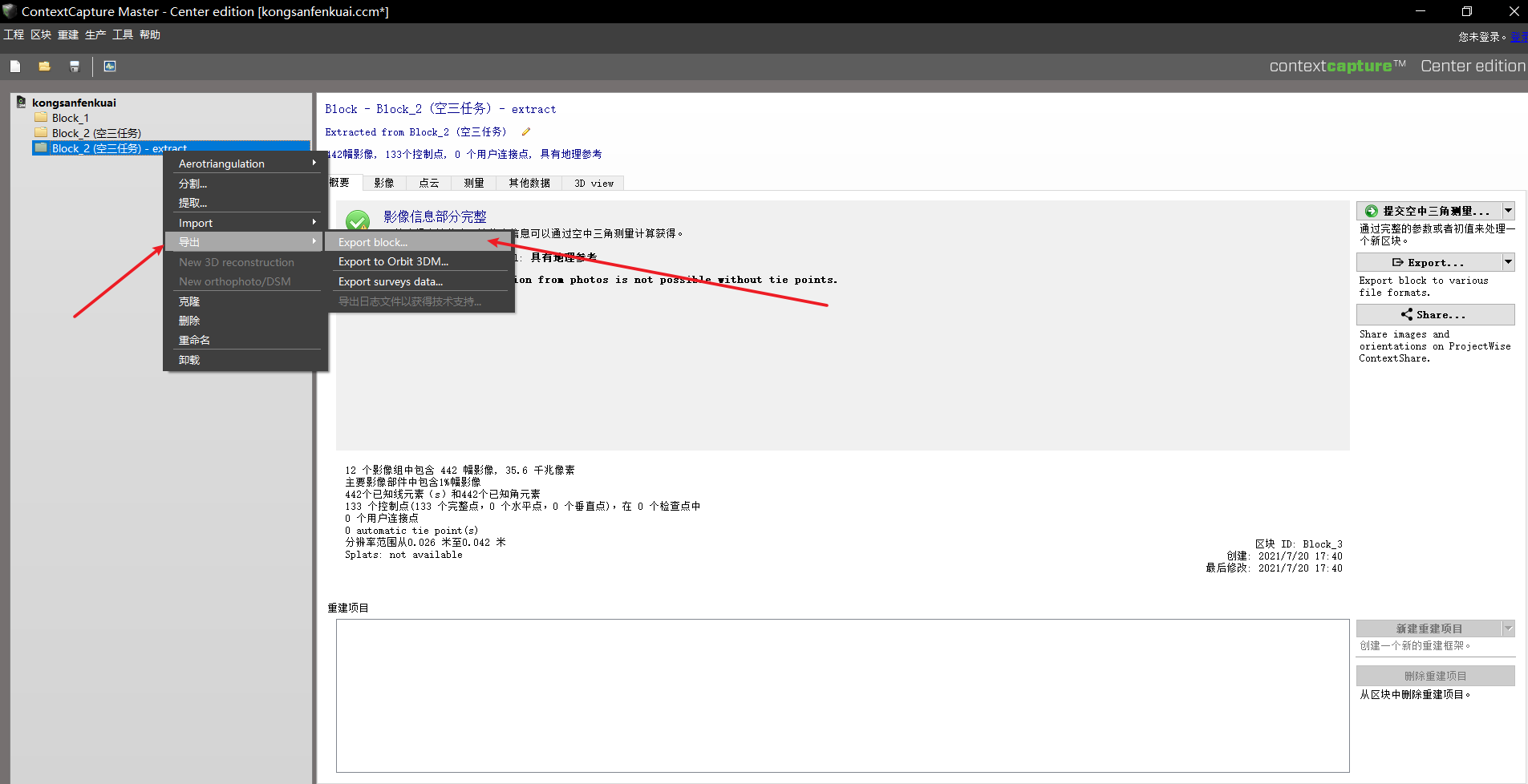This screenshot has width=1528, height=784.
Task: Switch to the 其他数据 tab
Action: [529, 183]
